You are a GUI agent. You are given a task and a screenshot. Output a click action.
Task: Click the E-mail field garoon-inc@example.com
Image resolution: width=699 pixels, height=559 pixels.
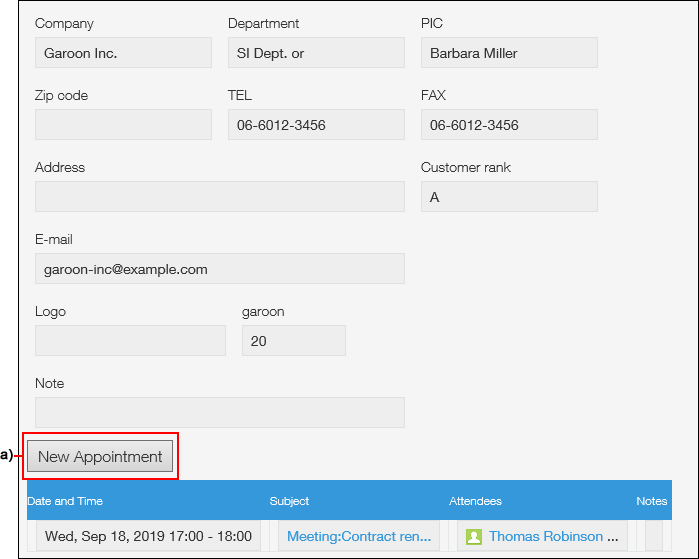220,268
